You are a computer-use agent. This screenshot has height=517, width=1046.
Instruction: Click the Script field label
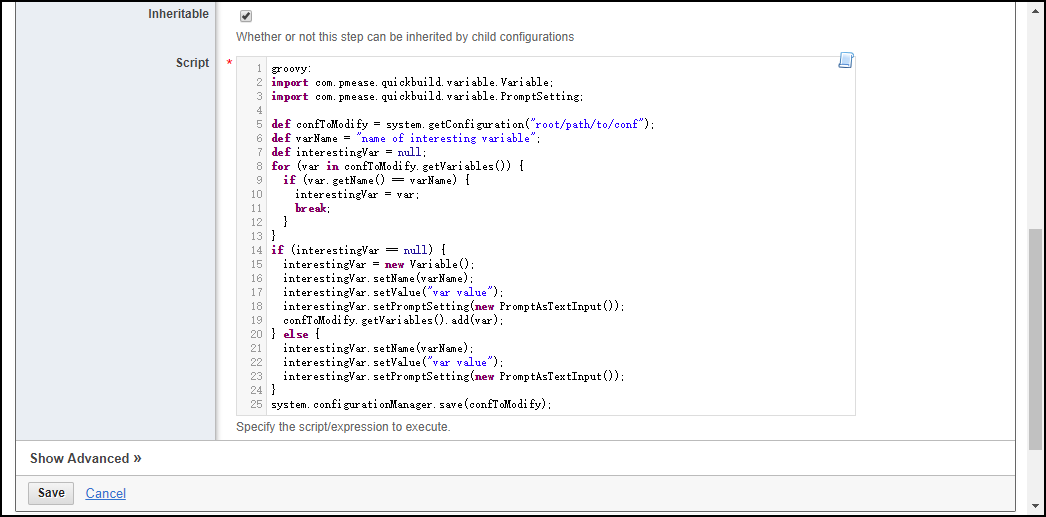(192, 63)
